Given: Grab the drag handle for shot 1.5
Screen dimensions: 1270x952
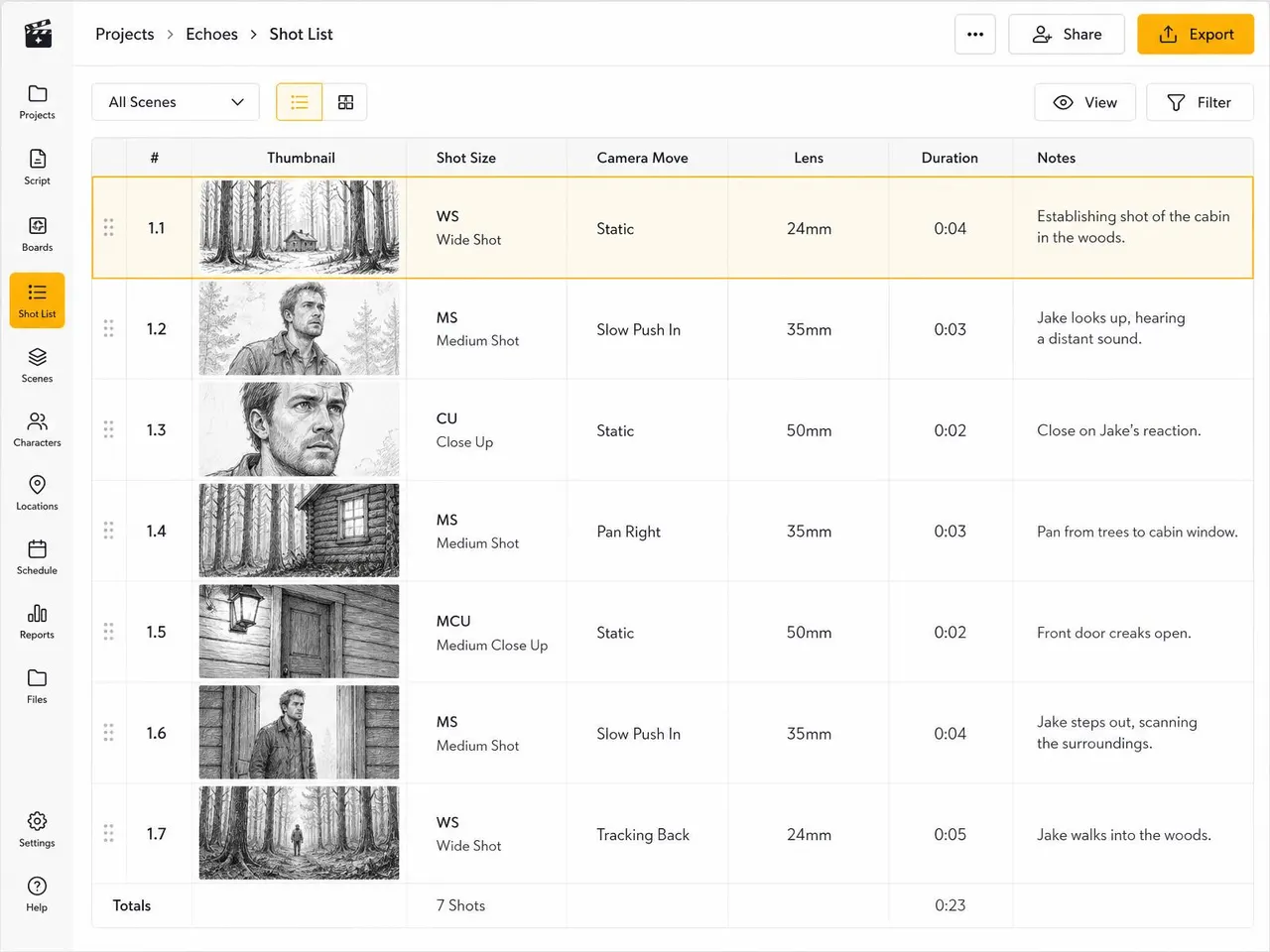Looking at the screenshot, I should (x=109, y=632).
